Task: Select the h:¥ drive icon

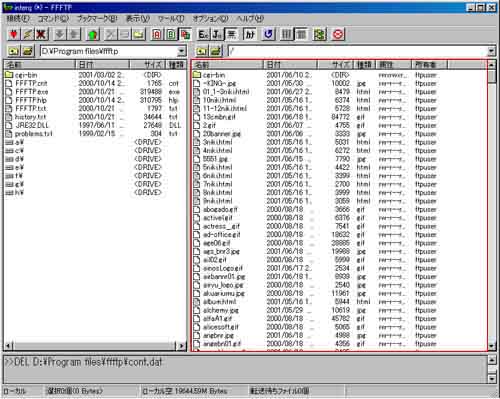Action: [x=9, y=193]
